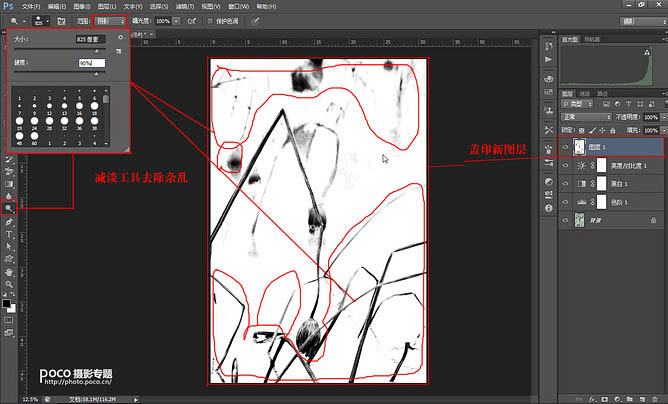Filter layers by type text layers
Viewport: 668px width, 404px height.
point(629,104)
